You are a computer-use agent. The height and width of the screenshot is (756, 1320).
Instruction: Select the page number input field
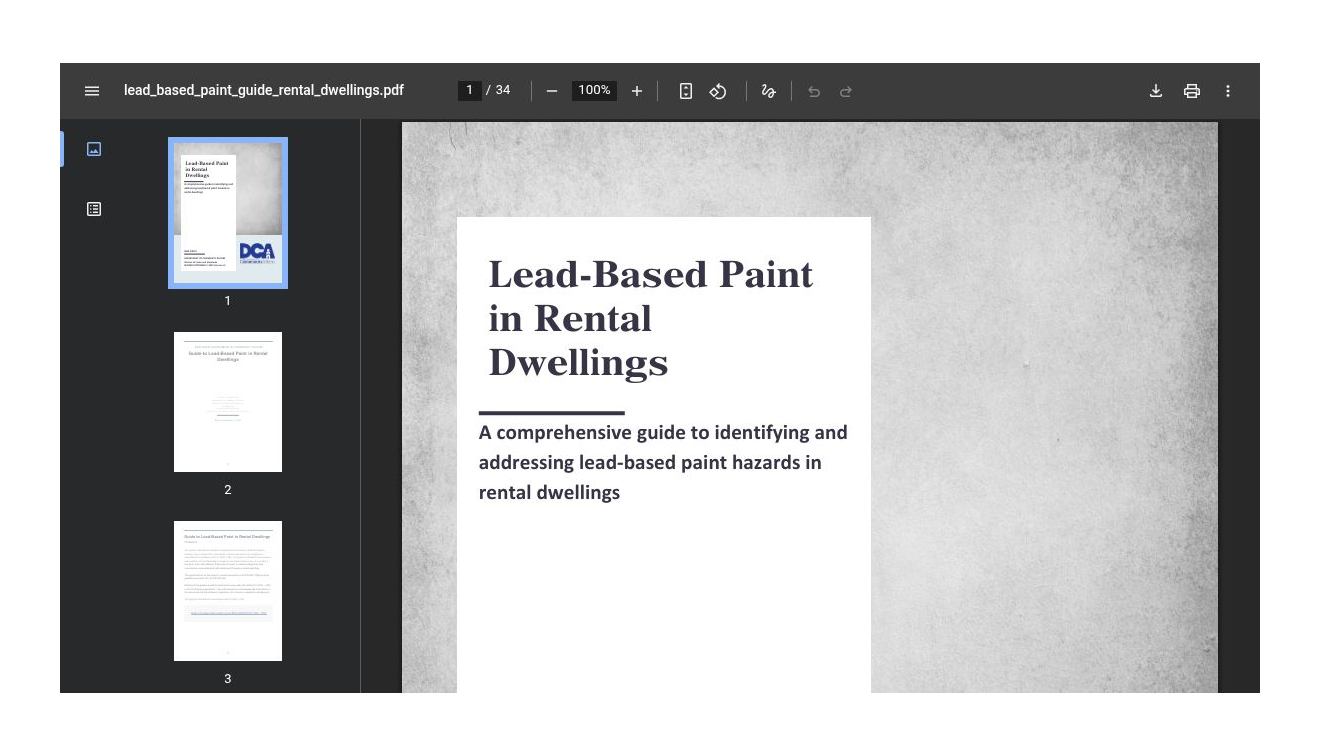coord(469,90)
